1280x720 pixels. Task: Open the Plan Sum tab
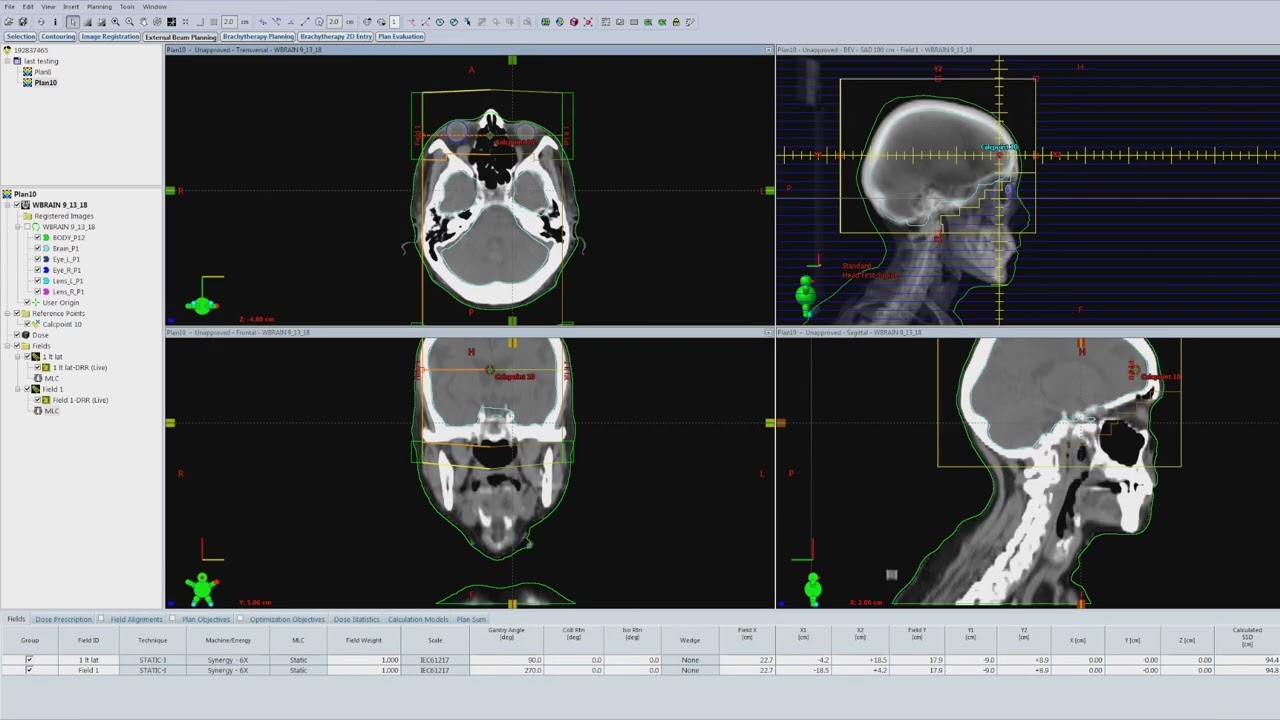click(471, 620)
